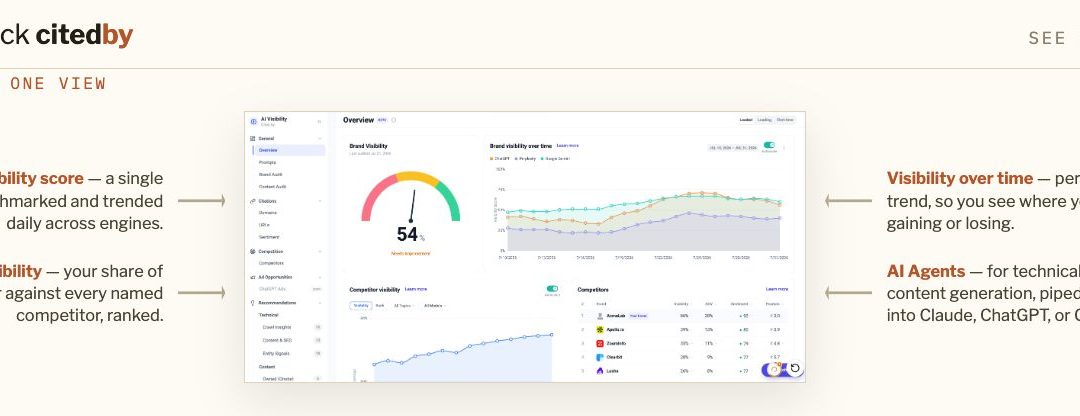The image size is (1080, 416).
Task: Click the ZoomInfo red logo
Action: 600,344
